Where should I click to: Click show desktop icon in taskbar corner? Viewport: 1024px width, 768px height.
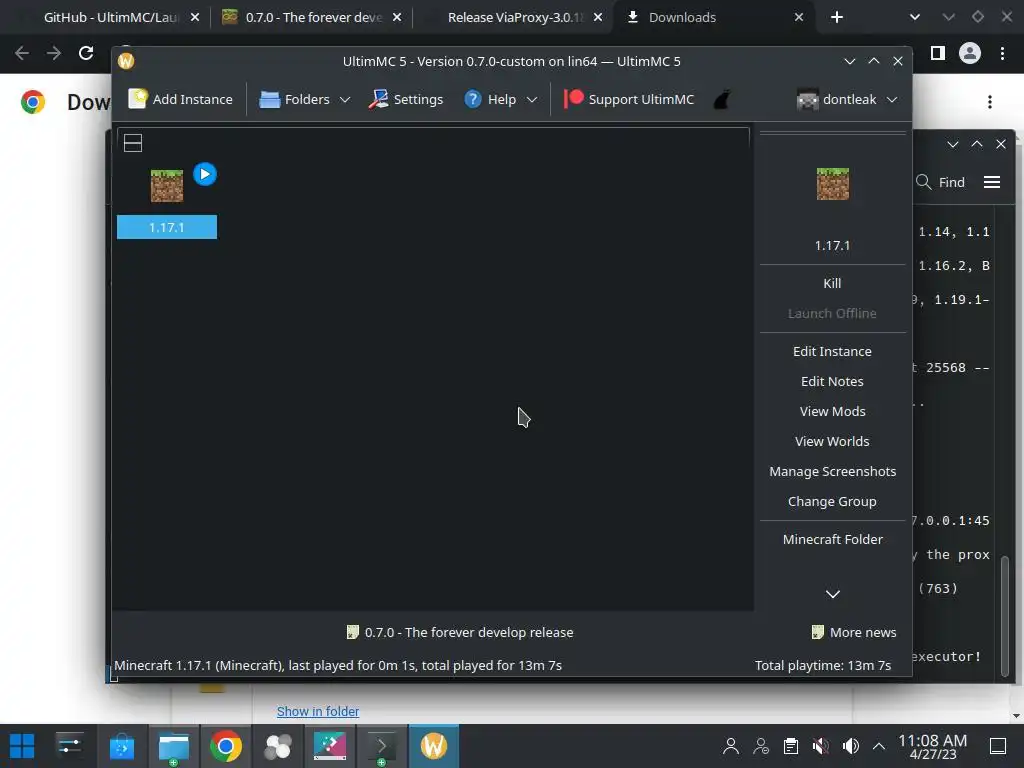[x=999, y=746]
